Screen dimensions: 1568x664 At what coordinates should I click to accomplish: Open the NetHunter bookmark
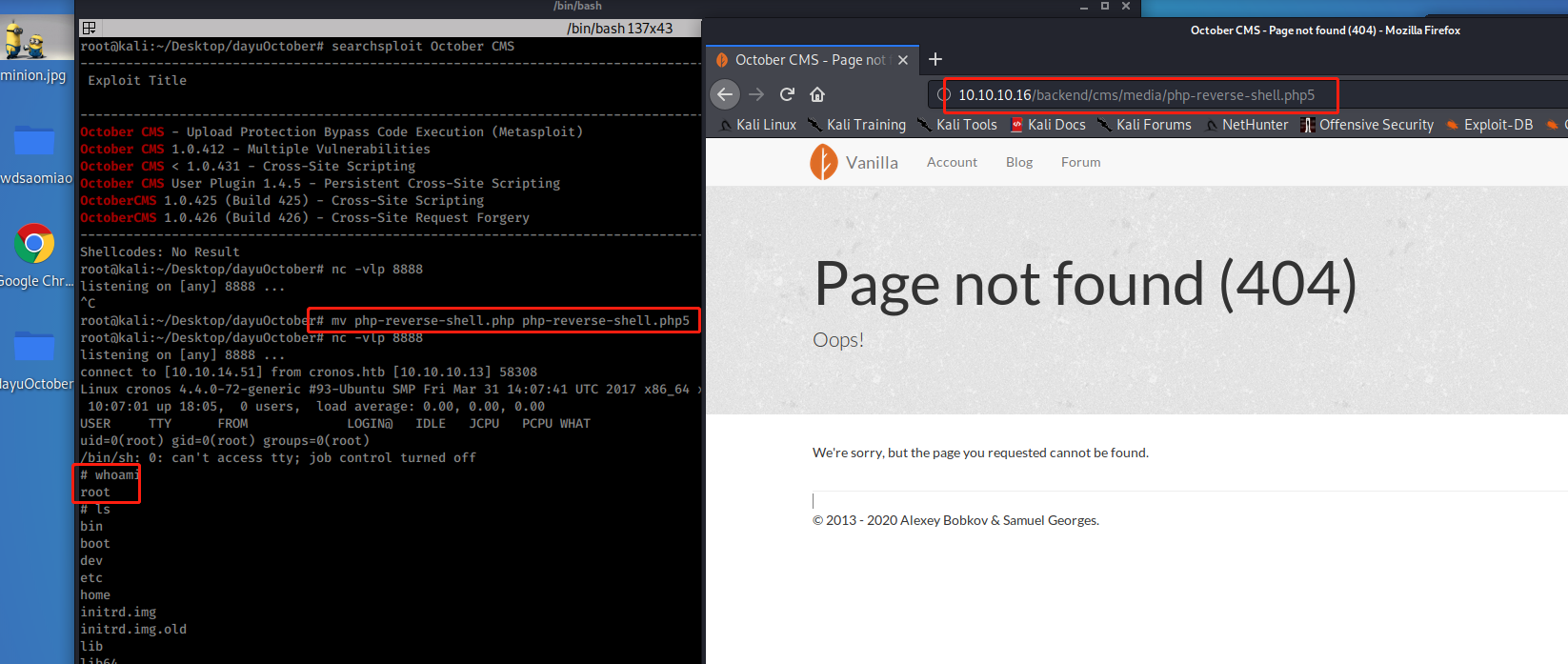1246,125
